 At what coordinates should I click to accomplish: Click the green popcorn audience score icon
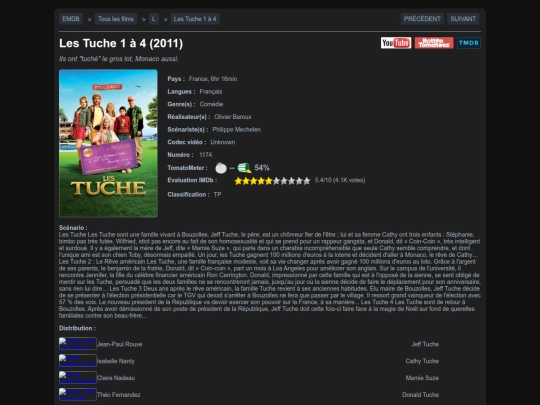244,168
